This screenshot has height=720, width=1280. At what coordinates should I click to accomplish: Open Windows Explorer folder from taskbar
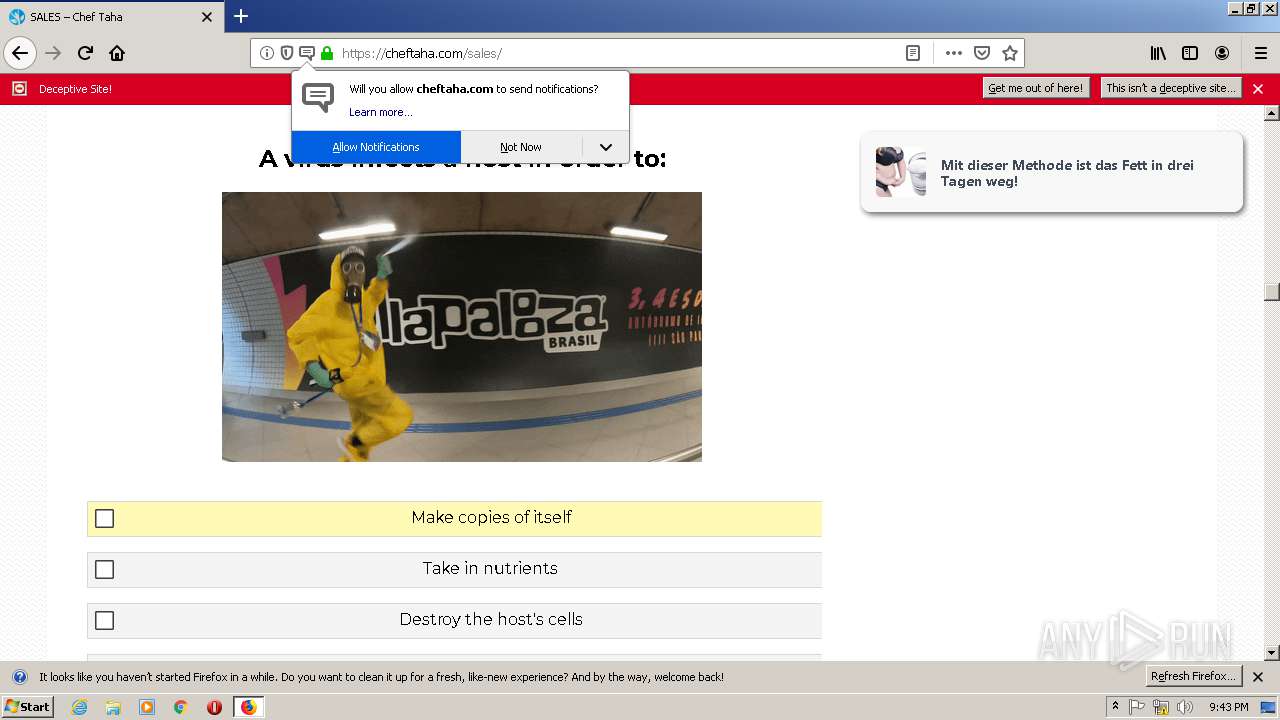[113, 707]
